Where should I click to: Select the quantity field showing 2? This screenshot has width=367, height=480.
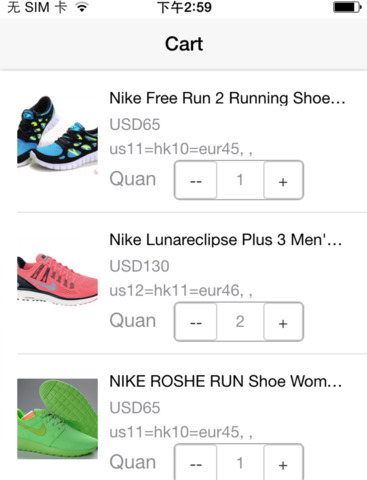point(240,322)
